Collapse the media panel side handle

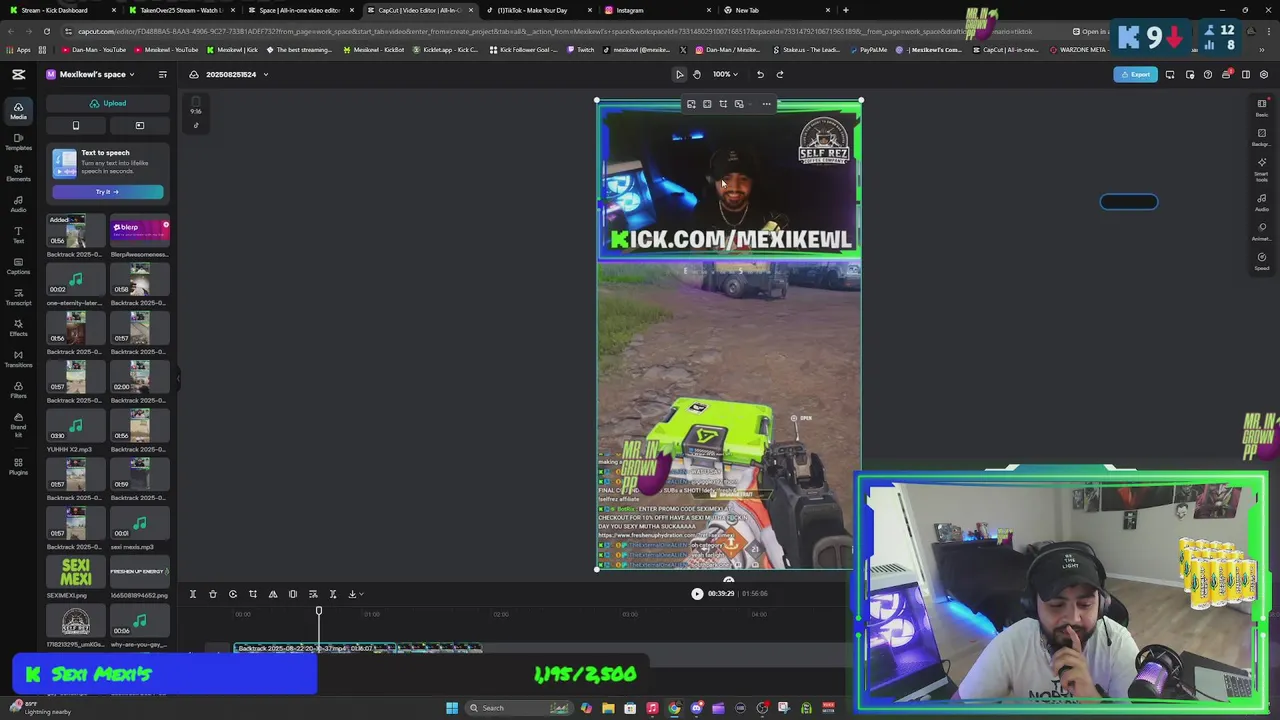[179, 378]
